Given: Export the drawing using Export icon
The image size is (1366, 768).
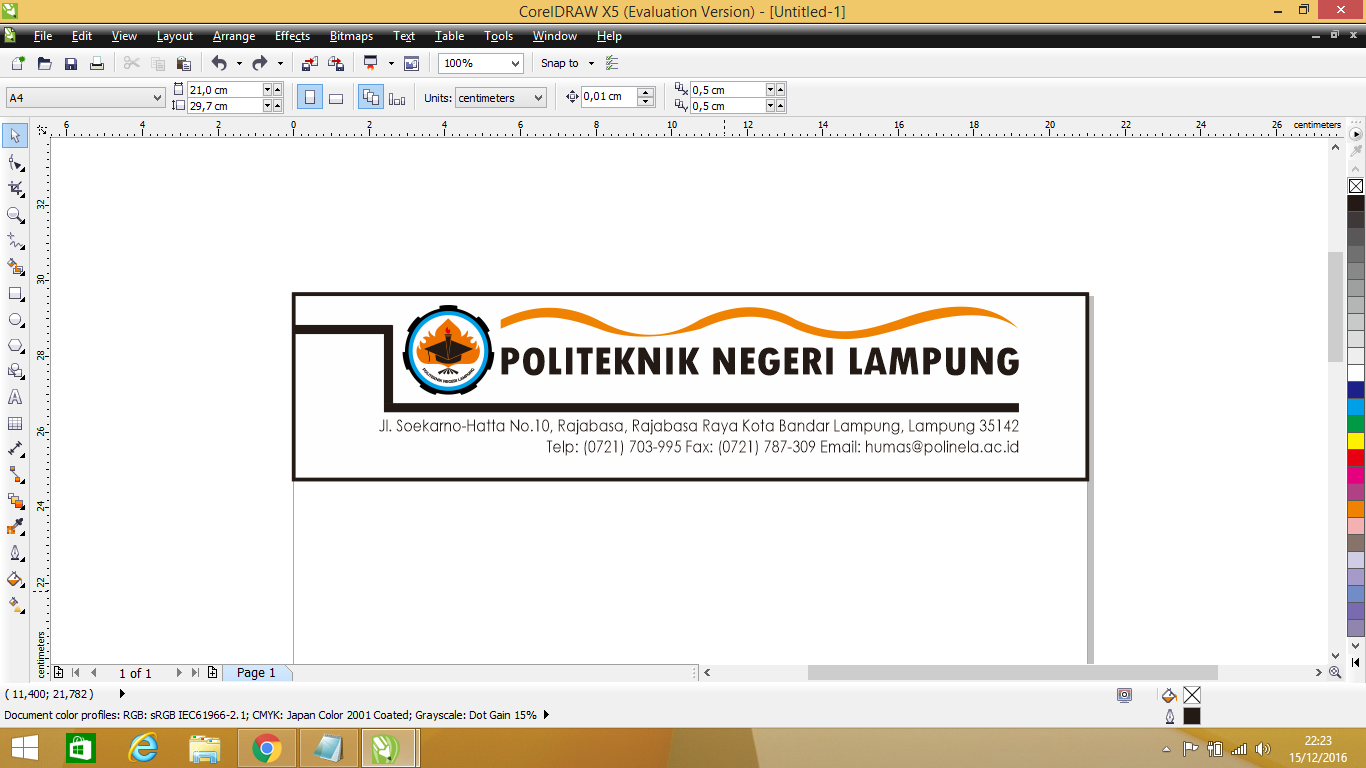Looking at the screenshot, I should (336, 63).
